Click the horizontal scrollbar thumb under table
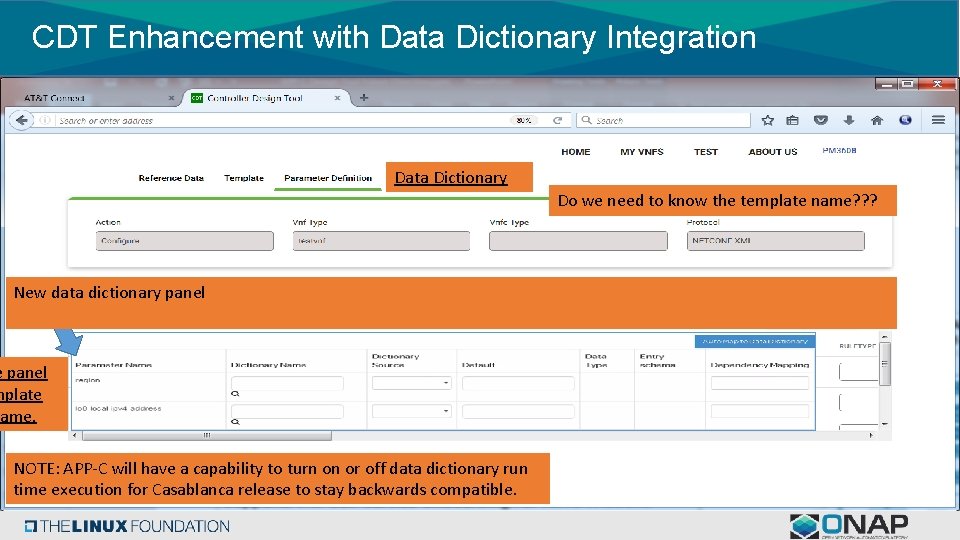The width and height of the screenshot is (960, 540). coord(207,436)
